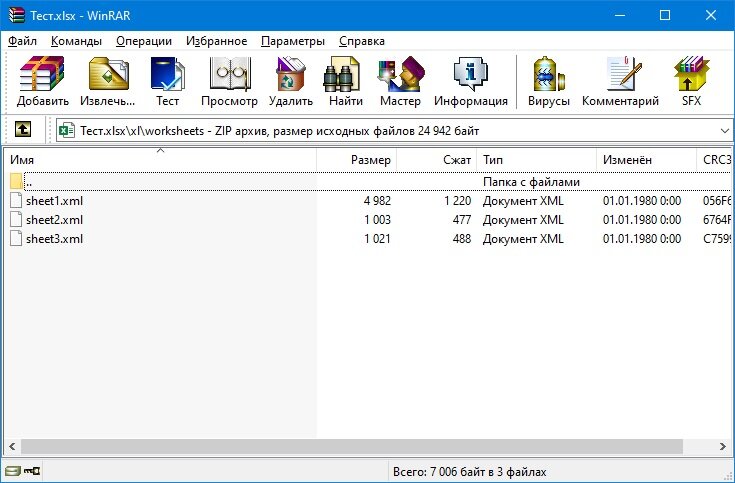The width and height of the screenshot is (735, 483).
Task: Click size value 4 982
Action: [377, 201]
